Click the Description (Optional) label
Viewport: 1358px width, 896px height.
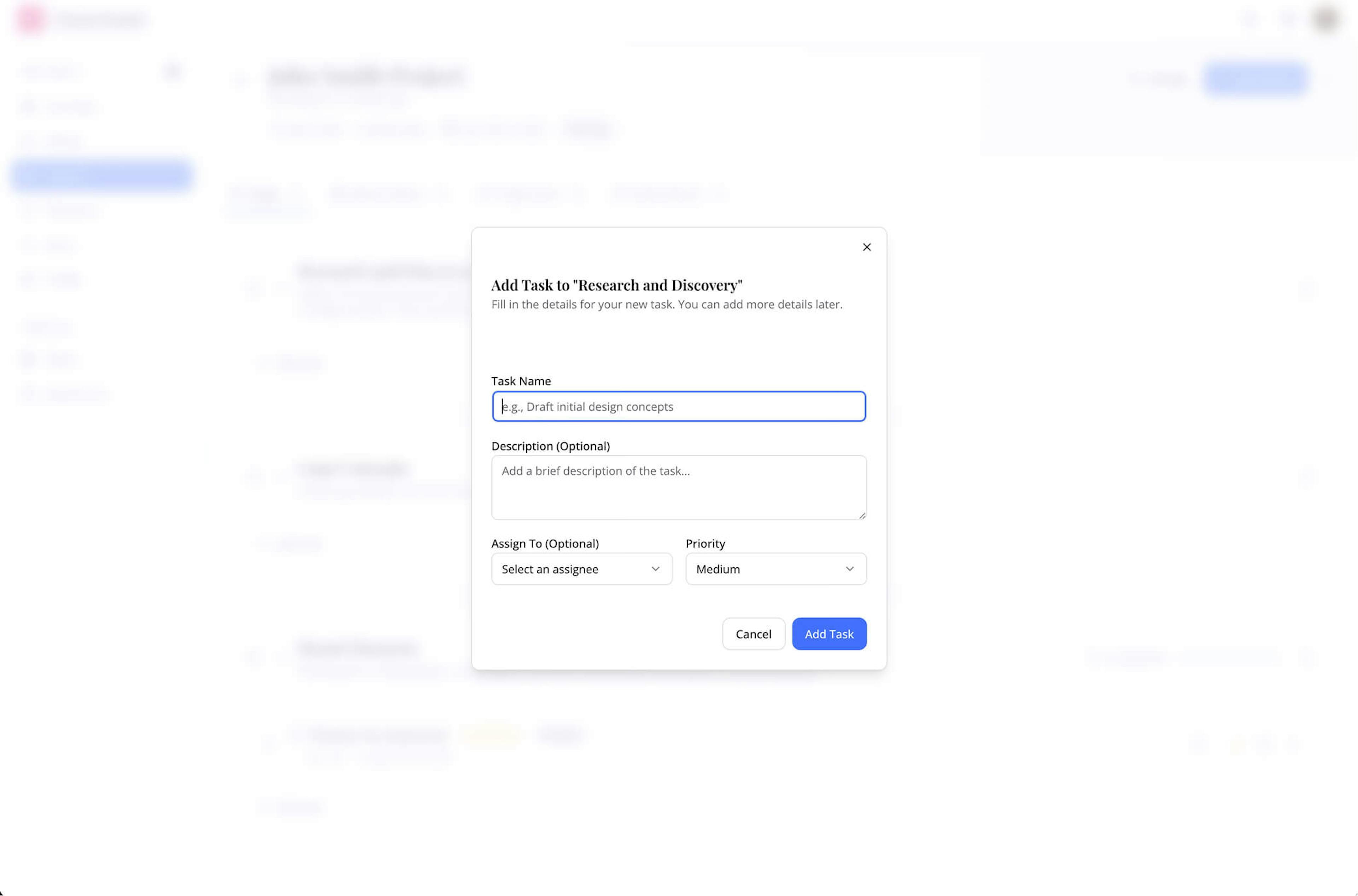[x=550, y=446]
